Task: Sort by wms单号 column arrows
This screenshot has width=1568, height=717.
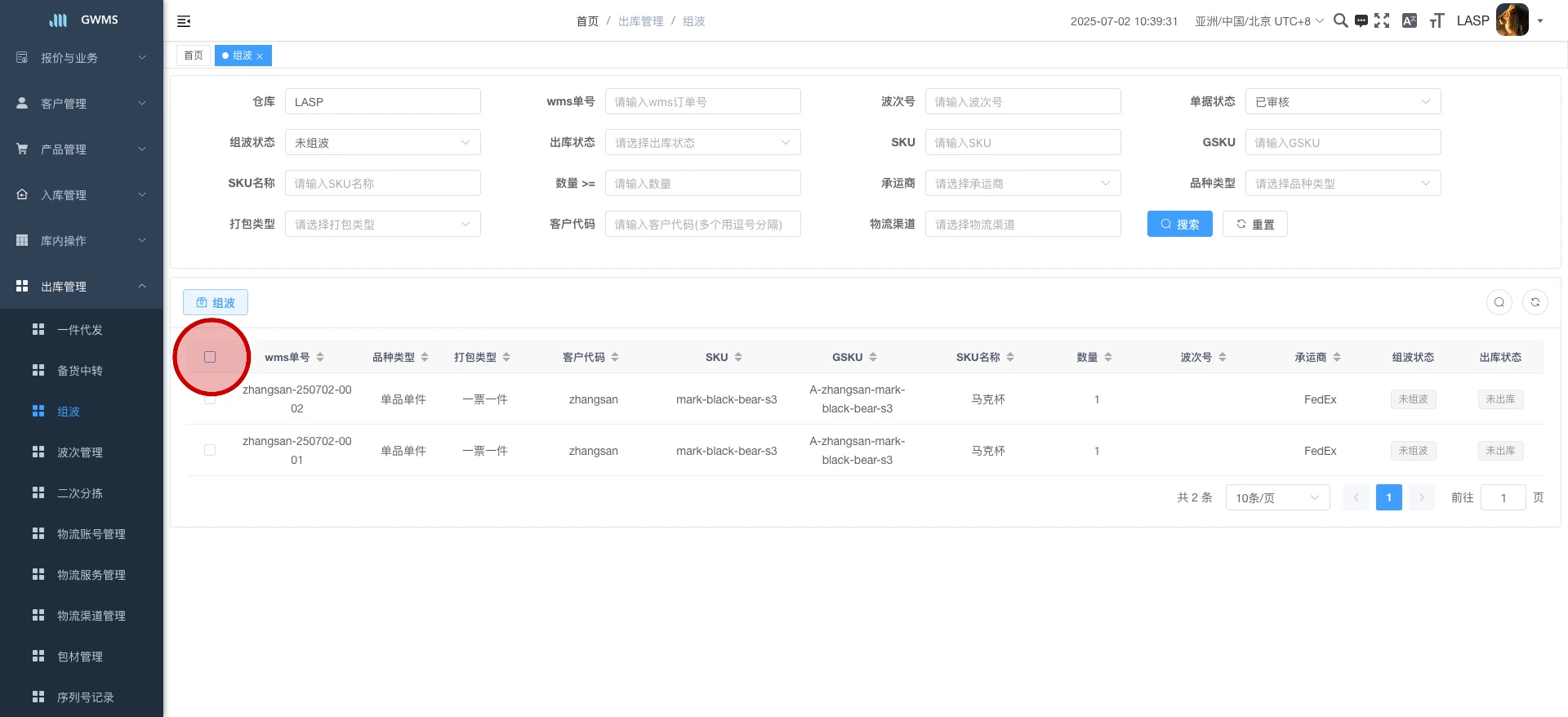Action: 320,357
